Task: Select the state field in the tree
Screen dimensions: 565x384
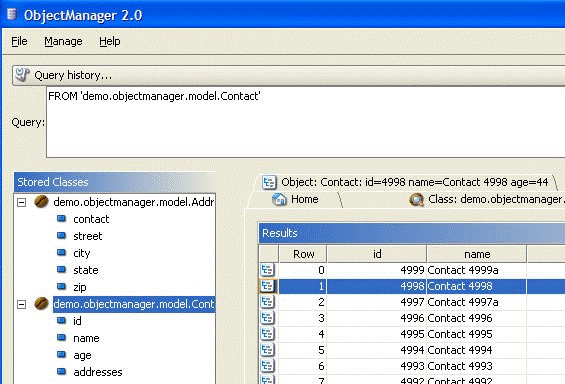Action: [85, 270]
